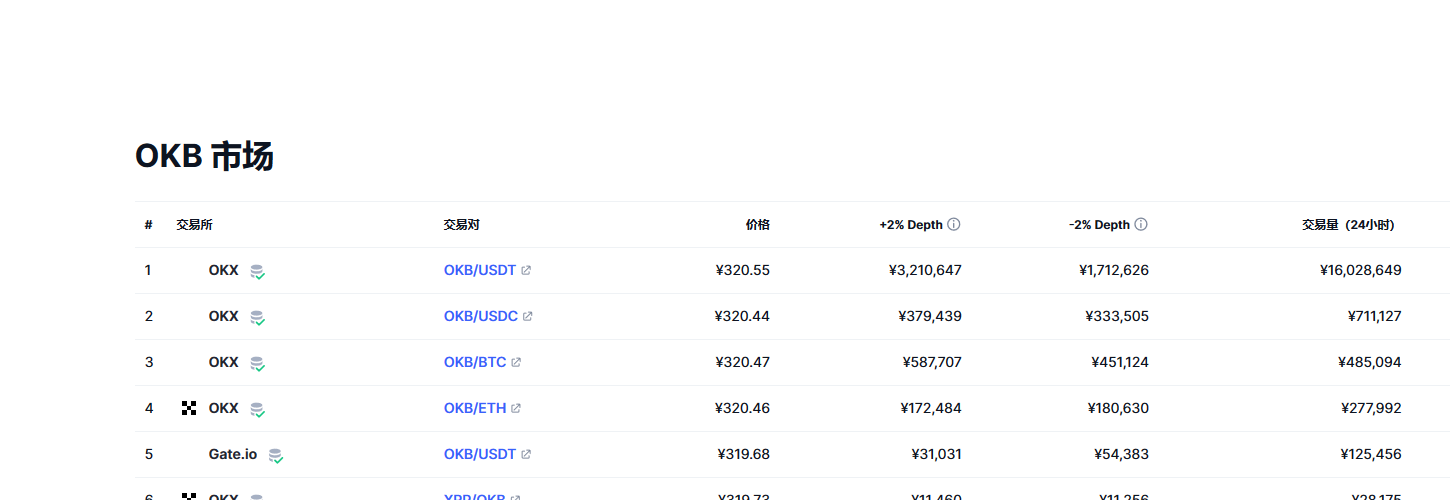
Task: Click the depth value ¥180,630
Action: [x=1118, y=408]
